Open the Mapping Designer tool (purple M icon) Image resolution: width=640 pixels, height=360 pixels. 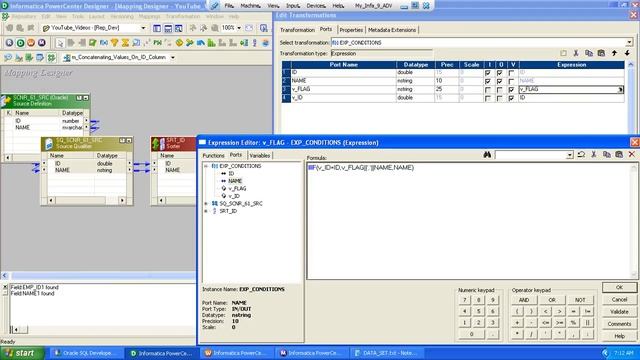(x=42, y=43)
